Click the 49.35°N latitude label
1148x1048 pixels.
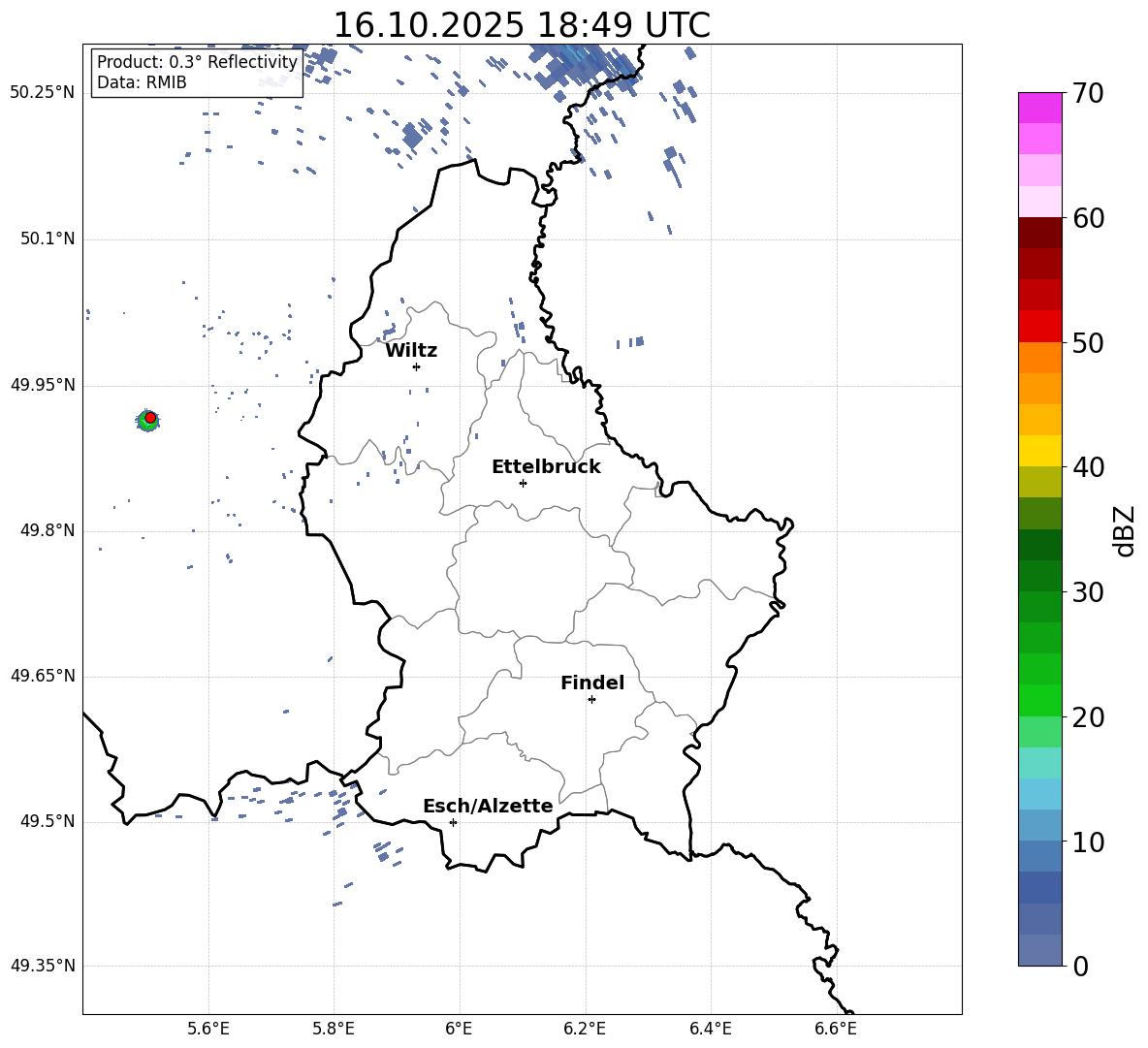[x=43, y=966]
